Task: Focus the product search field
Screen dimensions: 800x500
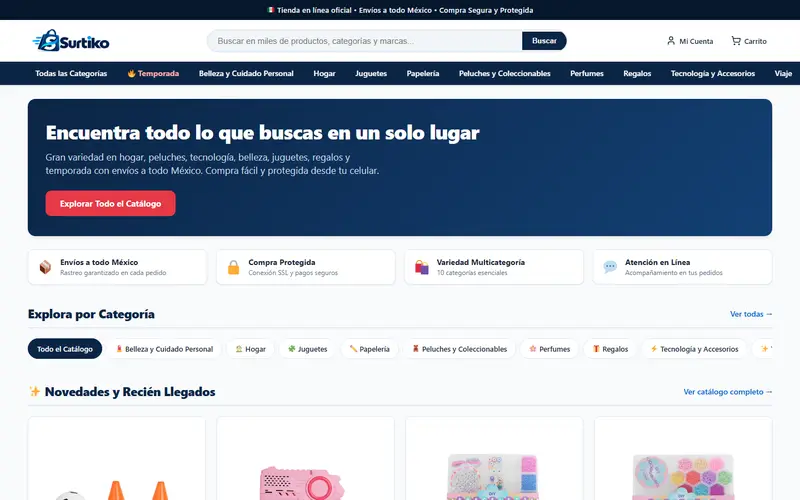Action: [x=364, y=41]
